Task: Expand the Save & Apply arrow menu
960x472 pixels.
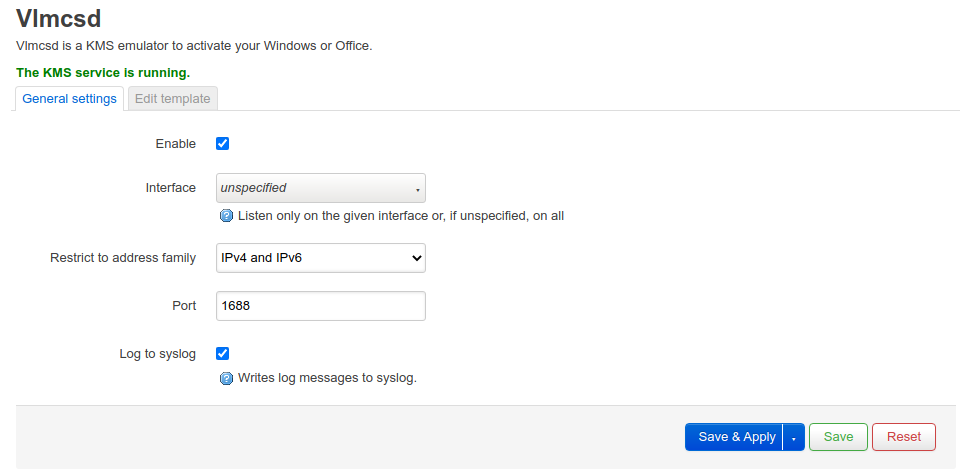Action: [x=793, y=437]
